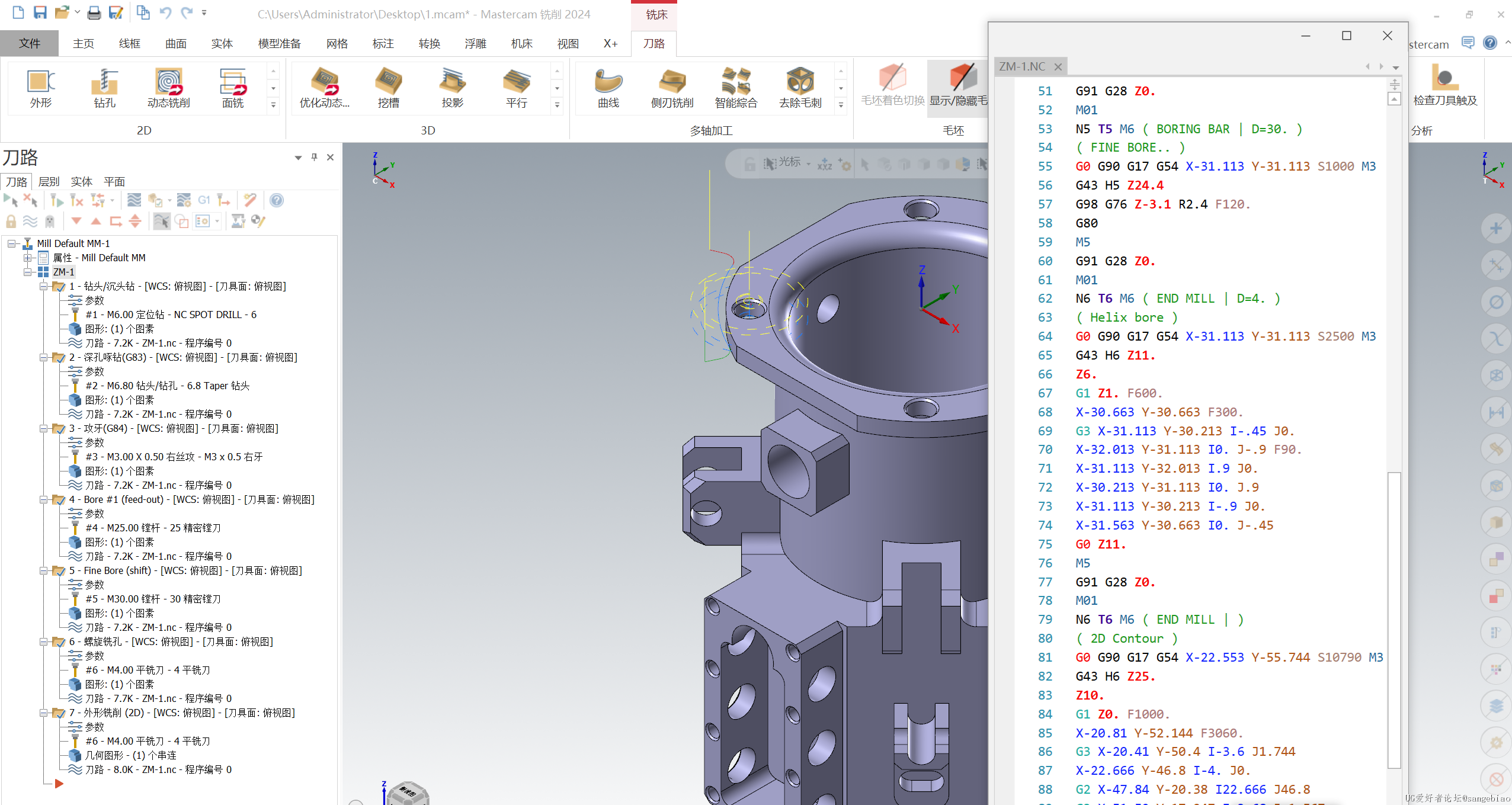Image resolution: width=1512 pixels, height=805 pixels.
Task: Choose the Face mill (面铣) toolpath
Action: 233,88
